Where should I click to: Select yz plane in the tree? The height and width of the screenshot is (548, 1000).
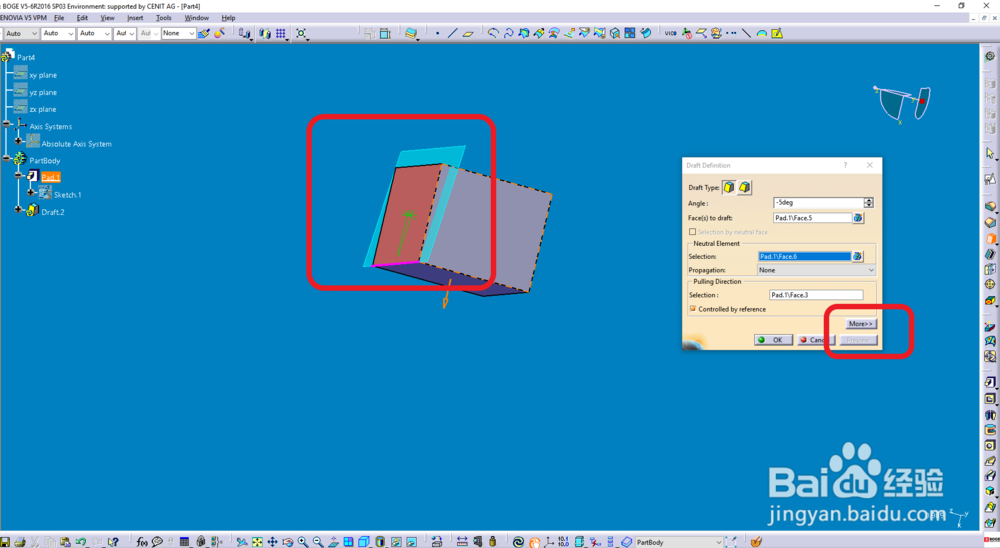(x=43, y=93)
